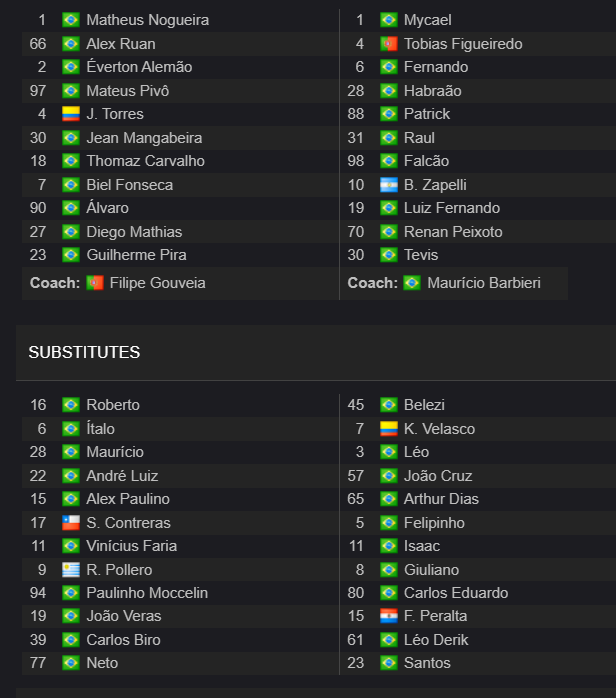Open Guilherme Pira's player link
Image resolution: width=616 pixels, height=698 pixels.
137,255
